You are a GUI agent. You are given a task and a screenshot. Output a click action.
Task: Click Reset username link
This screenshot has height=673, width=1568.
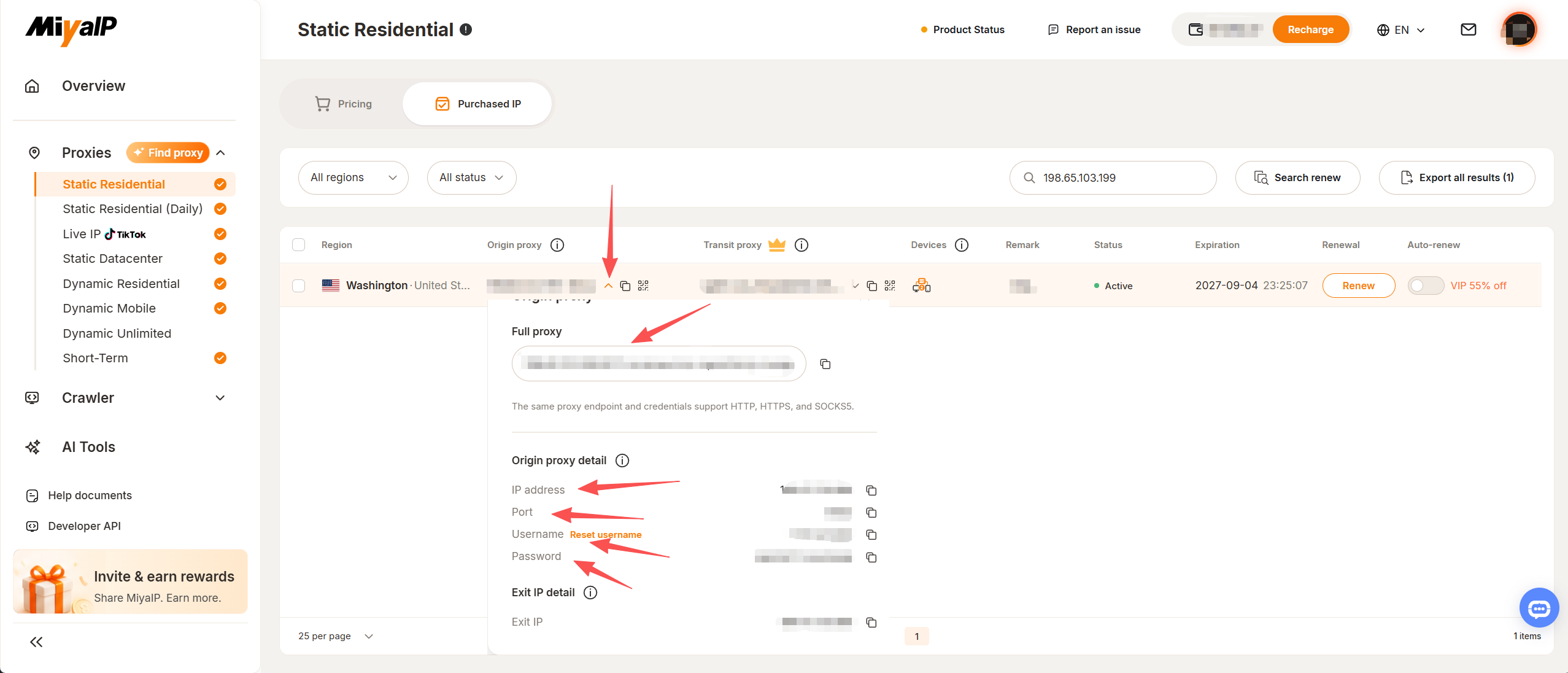tap(606, 535)
